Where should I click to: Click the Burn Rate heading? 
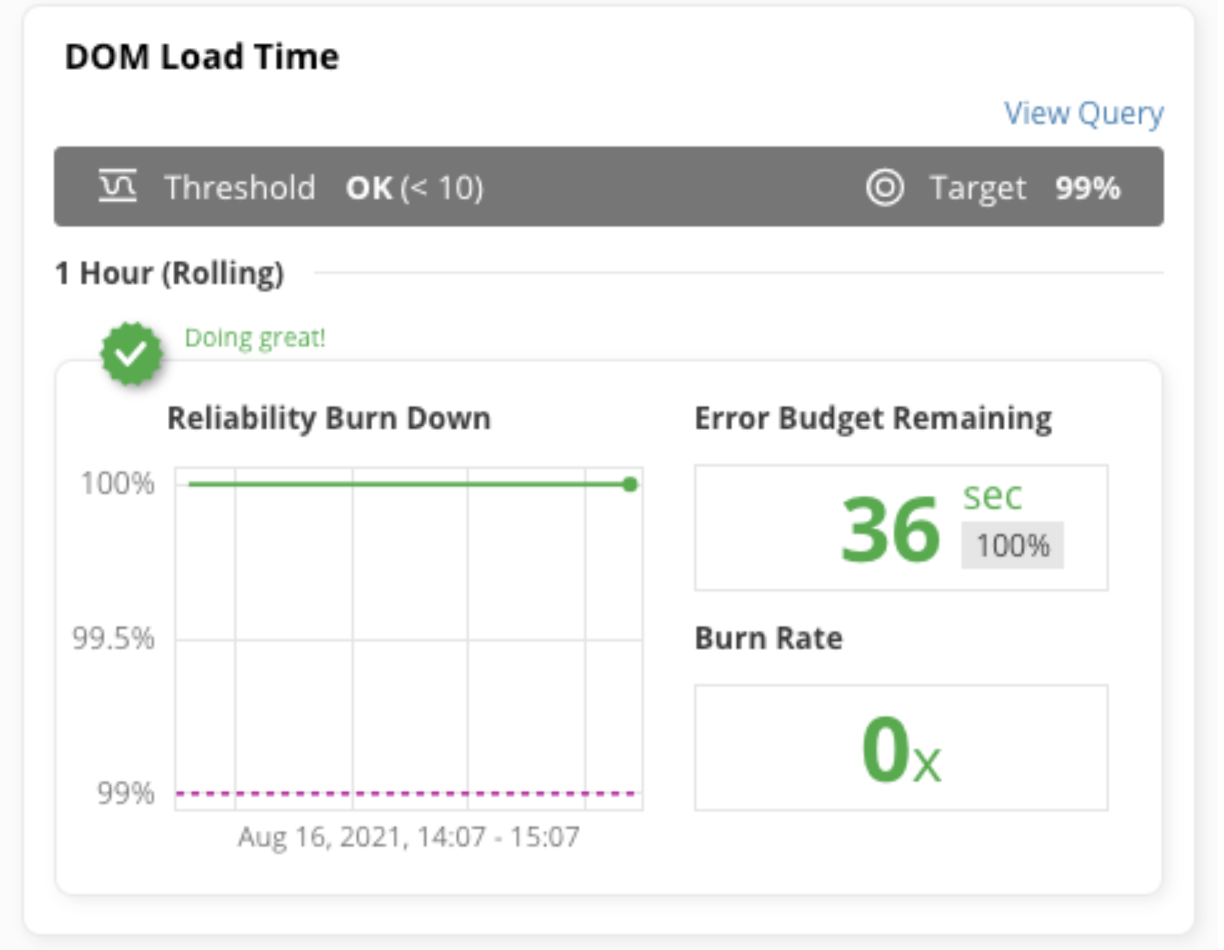pos(769,638)
